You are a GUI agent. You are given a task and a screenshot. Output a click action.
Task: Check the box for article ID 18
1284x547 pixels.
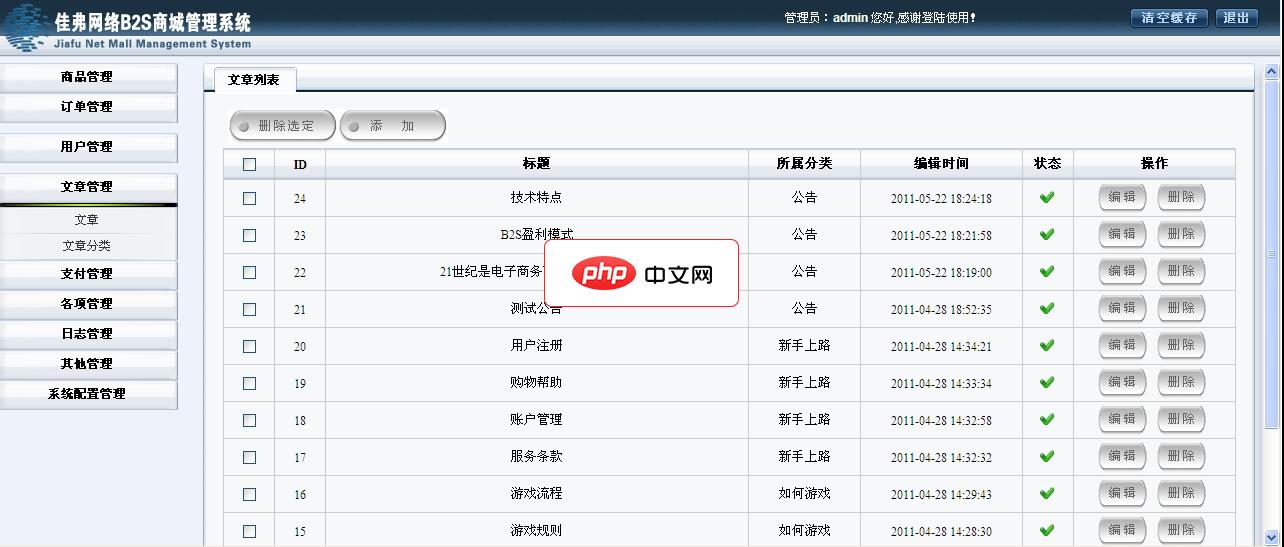click(249, 420)
